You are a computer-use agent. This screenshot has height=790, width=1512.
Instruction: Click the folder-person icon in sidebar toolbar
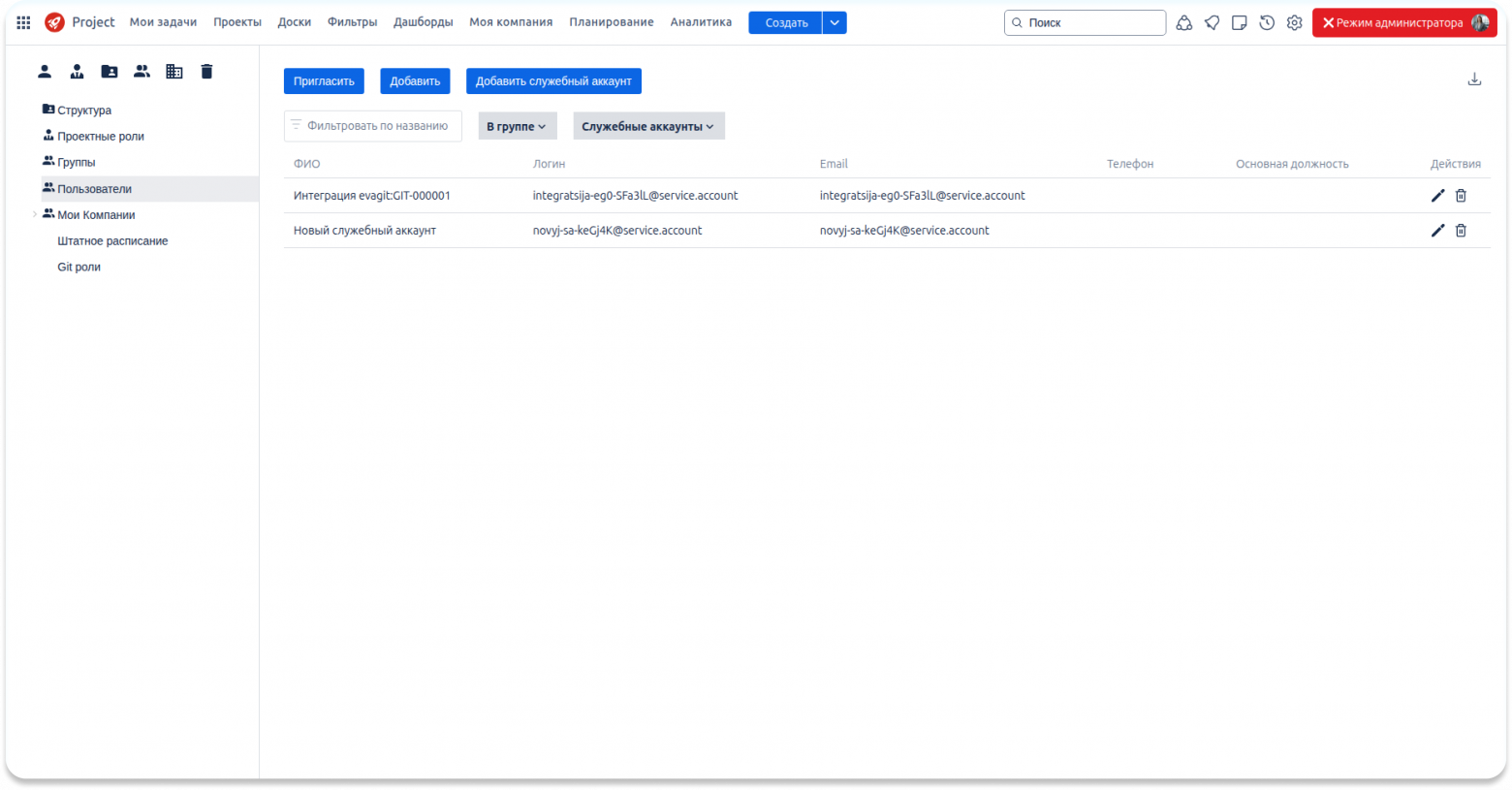(110, 71)
